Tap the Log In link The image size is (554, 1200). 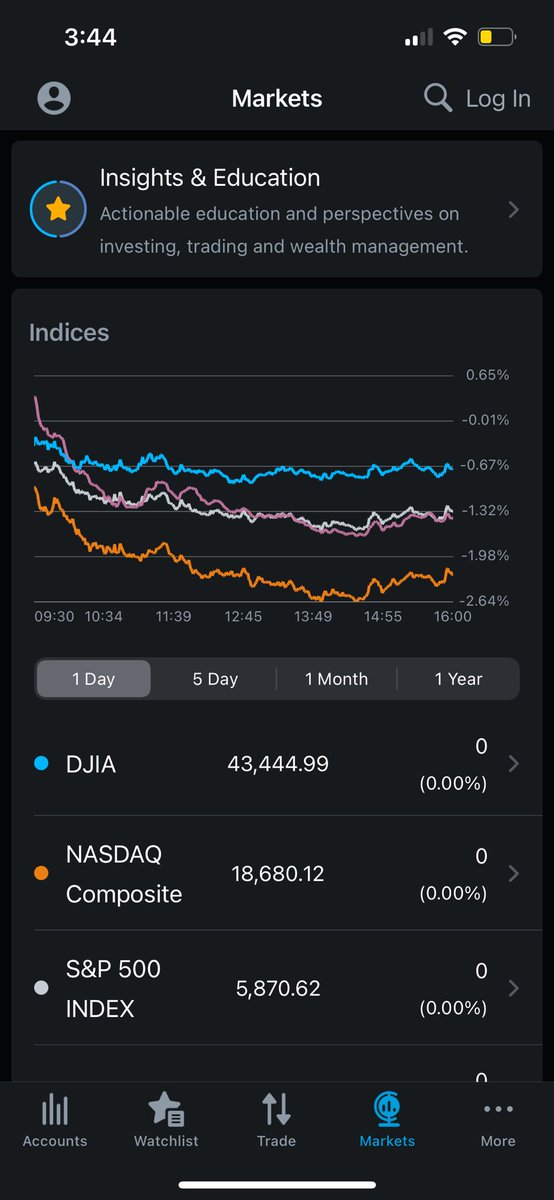pos(498,98)
